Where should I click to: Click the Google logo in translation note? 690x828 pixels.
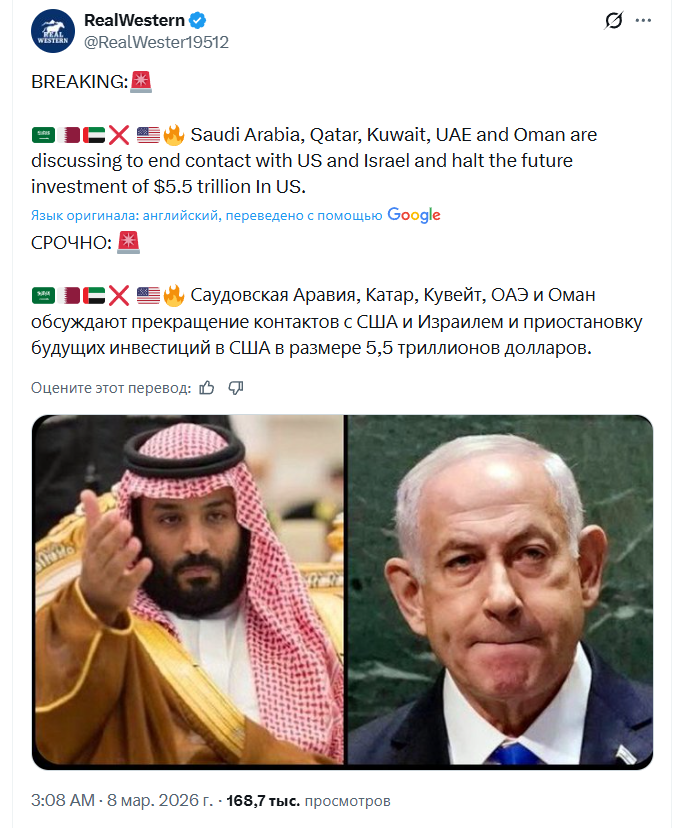tap(414, 215)
